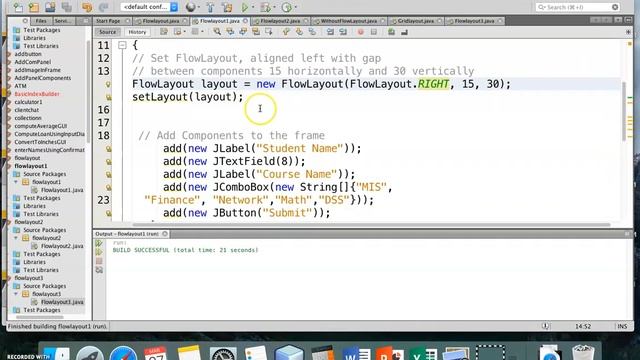The image size is (640, 360).
Task: Click the Clean and Build Project icon
Action: coord(227,7)
